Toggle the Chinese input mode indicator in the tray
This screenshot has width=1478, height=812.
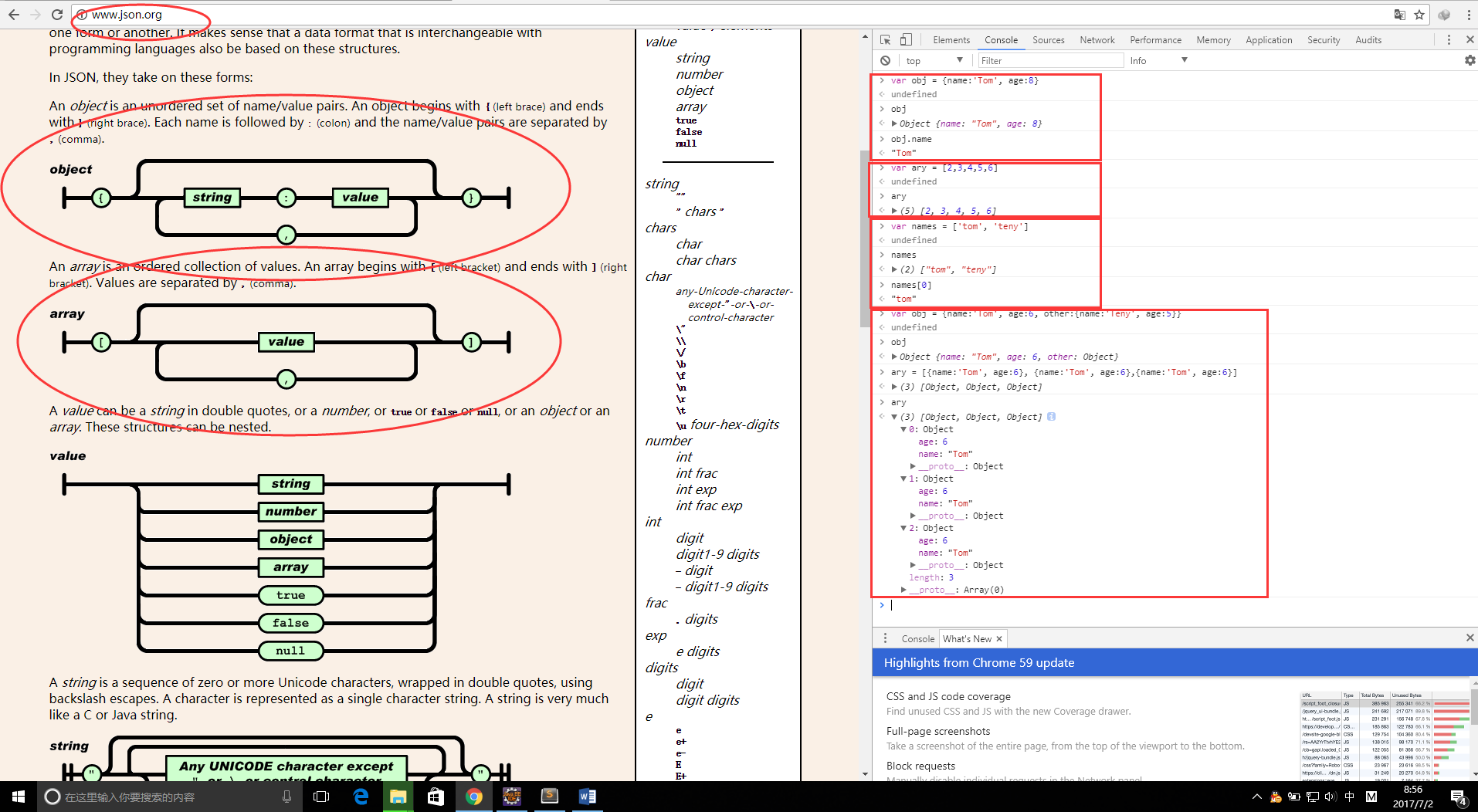tap(1349, 797)
